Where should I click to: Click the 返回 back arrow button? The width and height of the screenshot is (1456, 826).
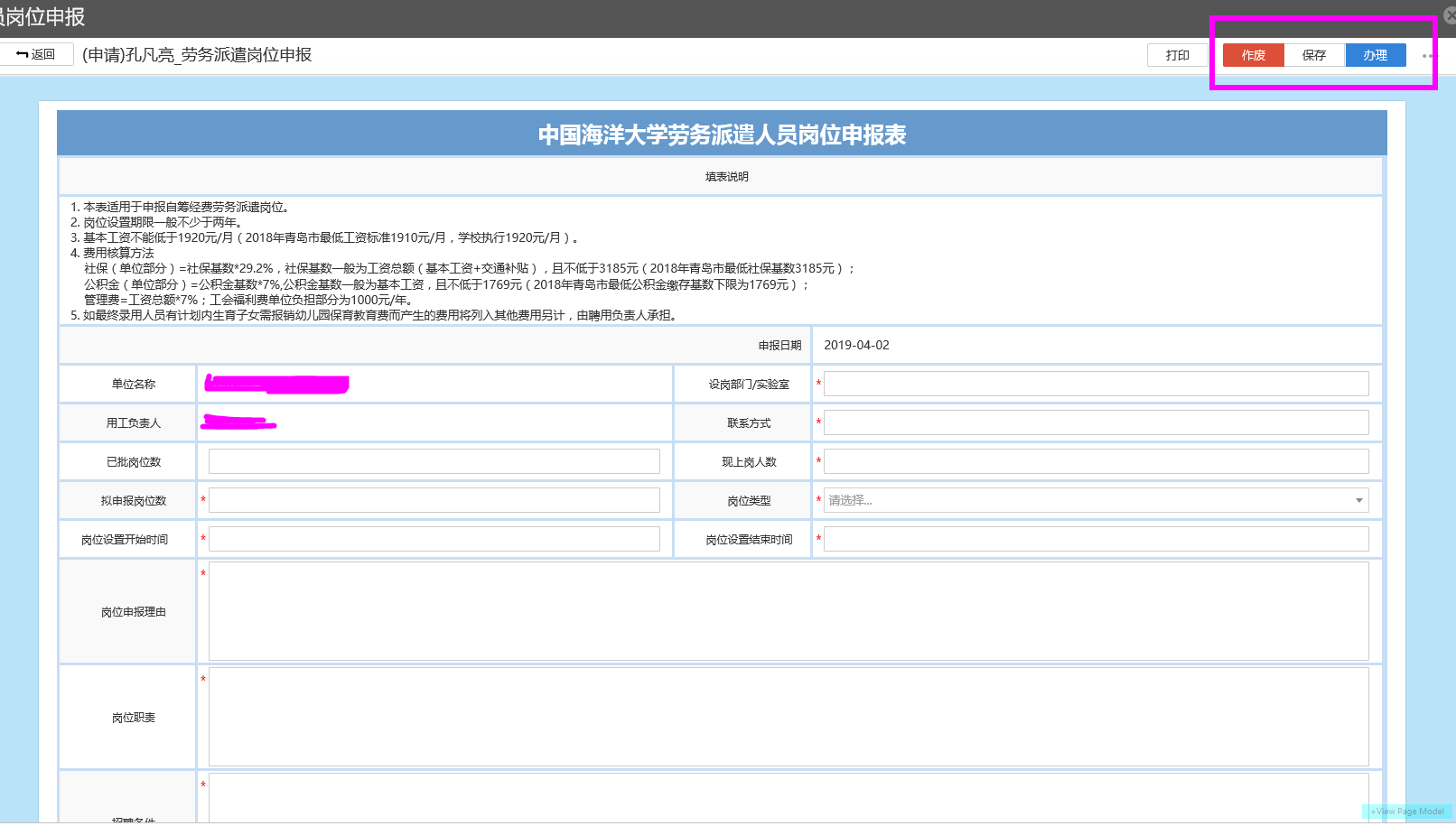point(36,55)
